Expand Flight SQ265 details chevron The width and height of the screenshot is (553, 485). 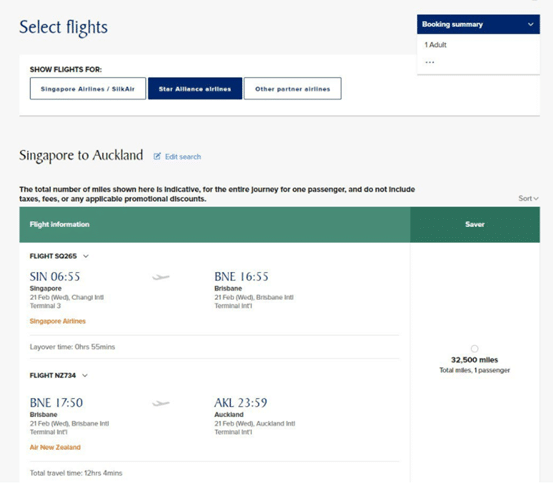[x=86, y=256]
